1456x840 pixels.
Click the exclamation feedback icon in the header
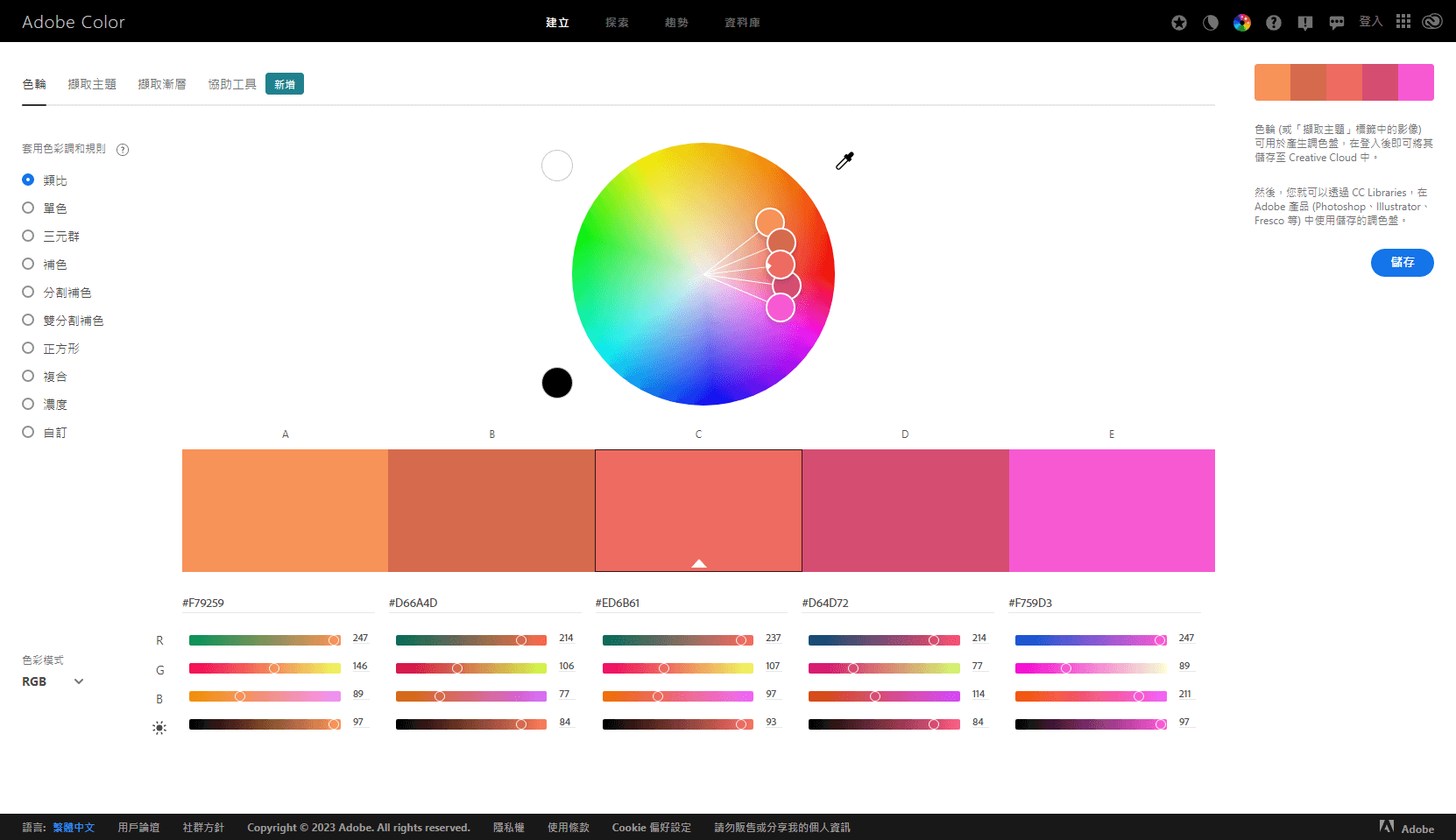[1305, 23]
